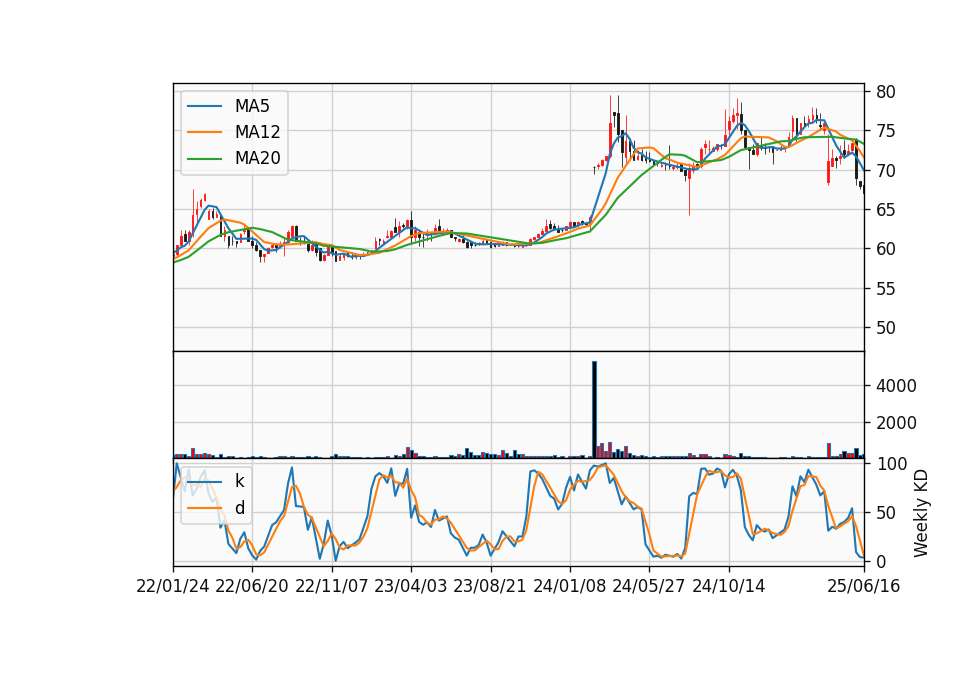Click the blue MA5 legend line sample
This screenshot has width=960, height=690.
pos(204,106)
